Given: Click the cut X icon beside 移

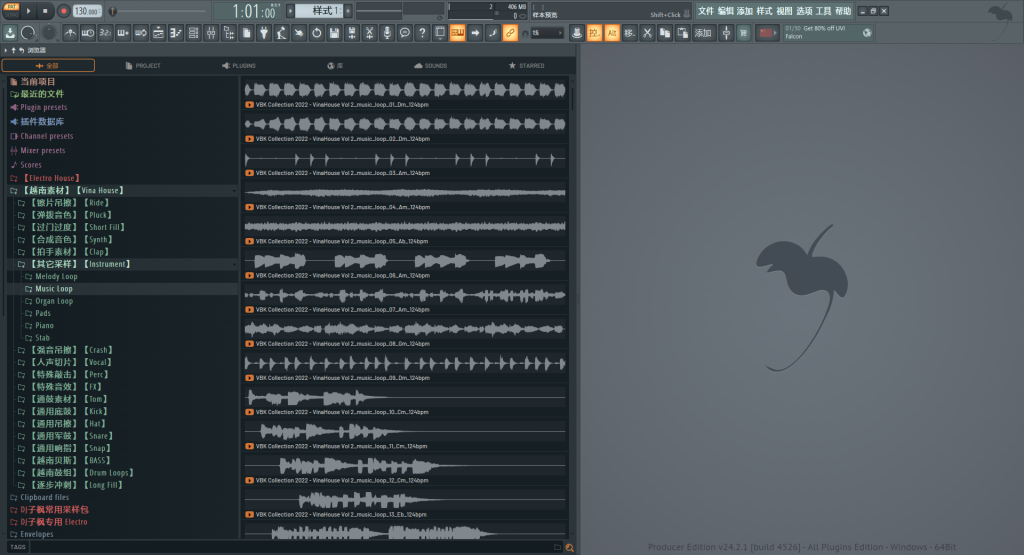Looking at the screenshot, I should (x=647, y=33).
